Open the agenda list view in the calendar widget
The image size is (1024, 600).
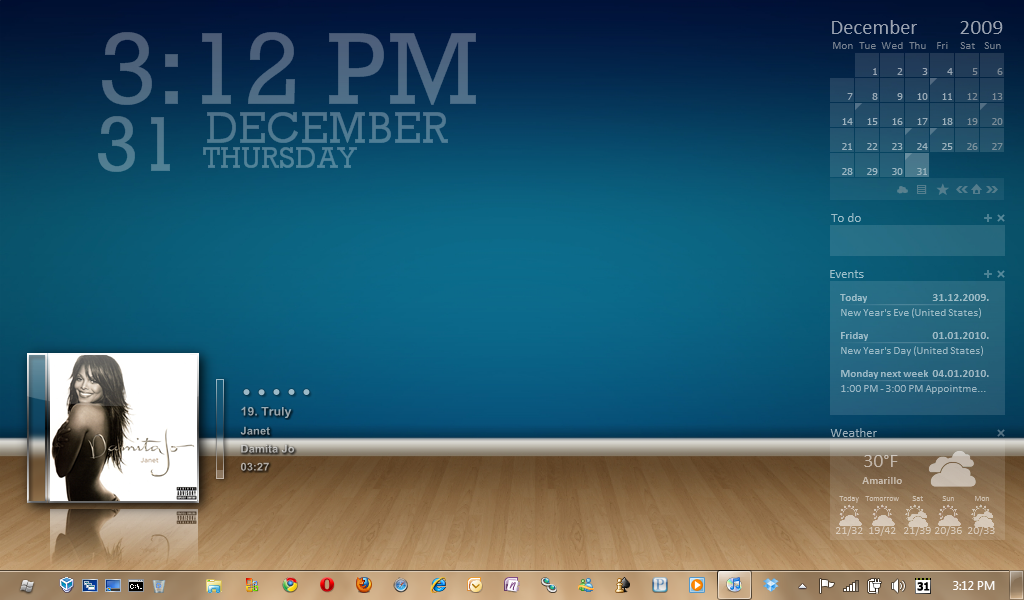click(920, 189)
